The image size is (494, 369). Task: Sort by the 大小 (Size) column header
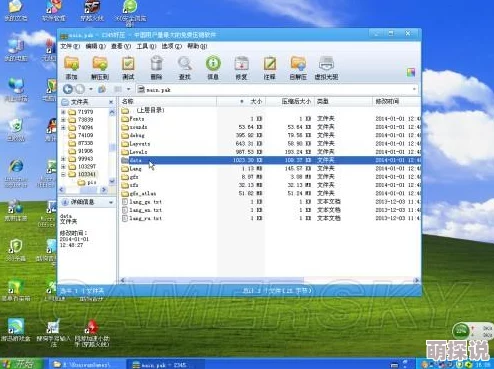[x=241, y=101]
